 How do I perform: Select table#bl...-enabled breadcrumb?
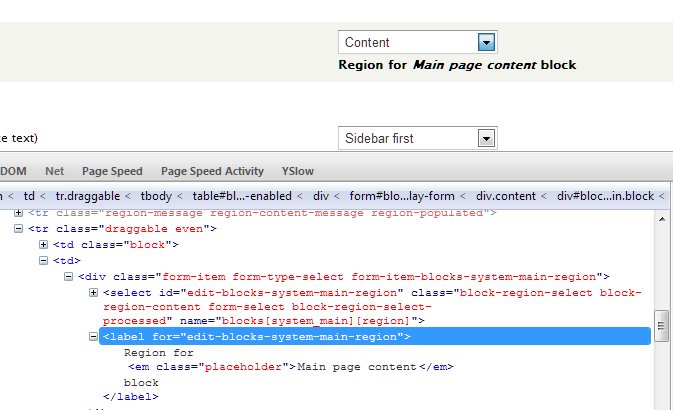242,196
